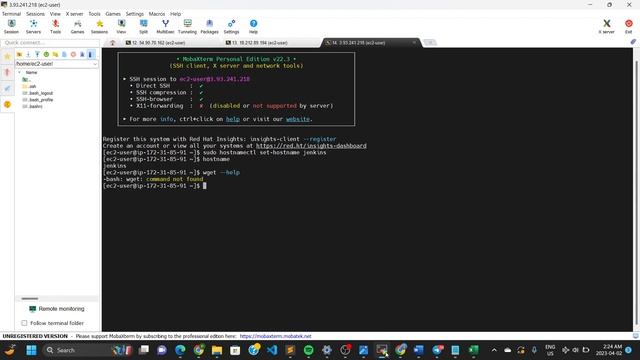
Task: Start the X server toolbar button
Action: [607, 27]
